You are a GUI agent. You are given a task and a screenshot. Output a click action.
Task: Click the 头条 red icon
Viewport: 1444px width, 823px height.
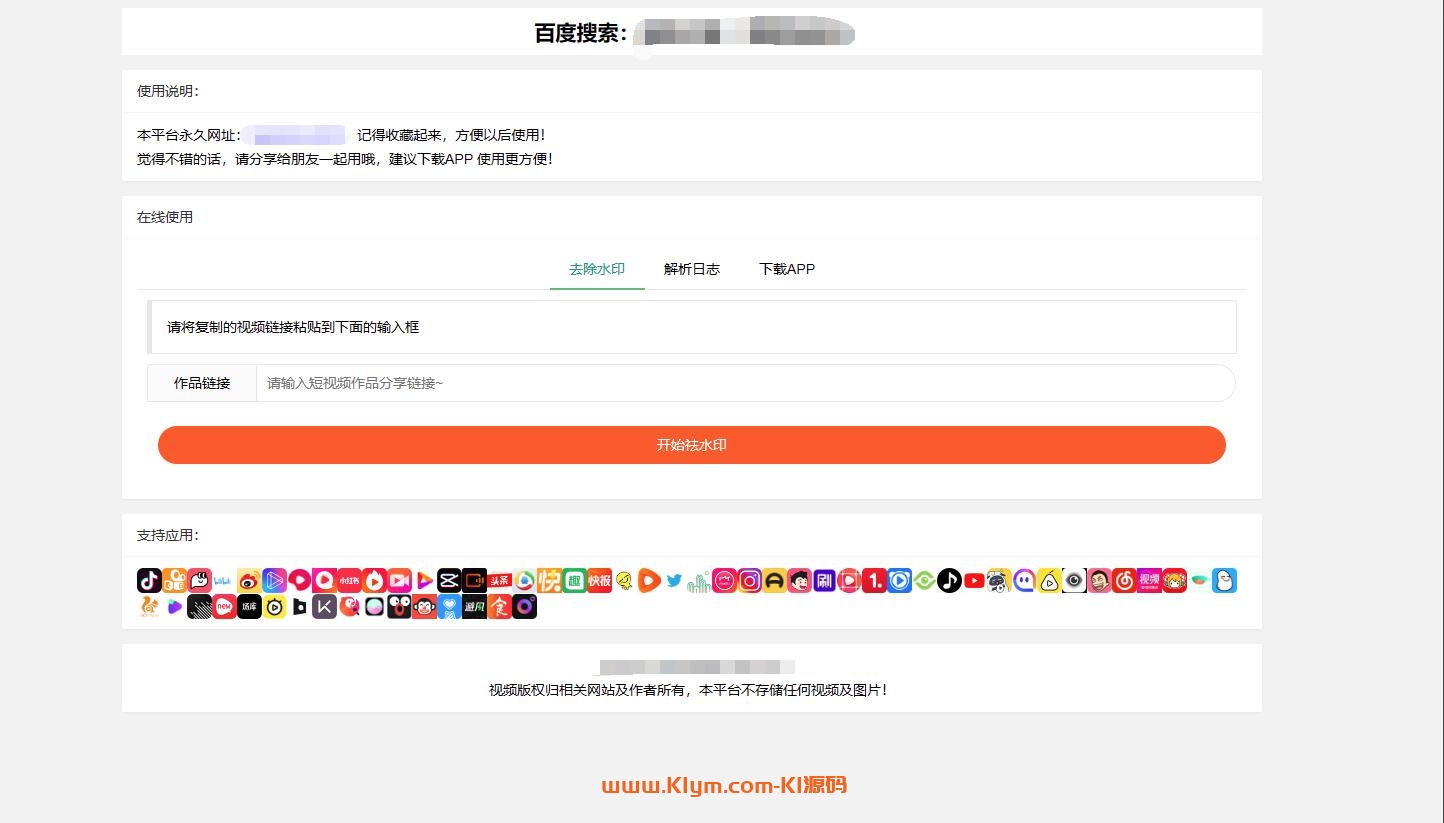click(499, 581)
